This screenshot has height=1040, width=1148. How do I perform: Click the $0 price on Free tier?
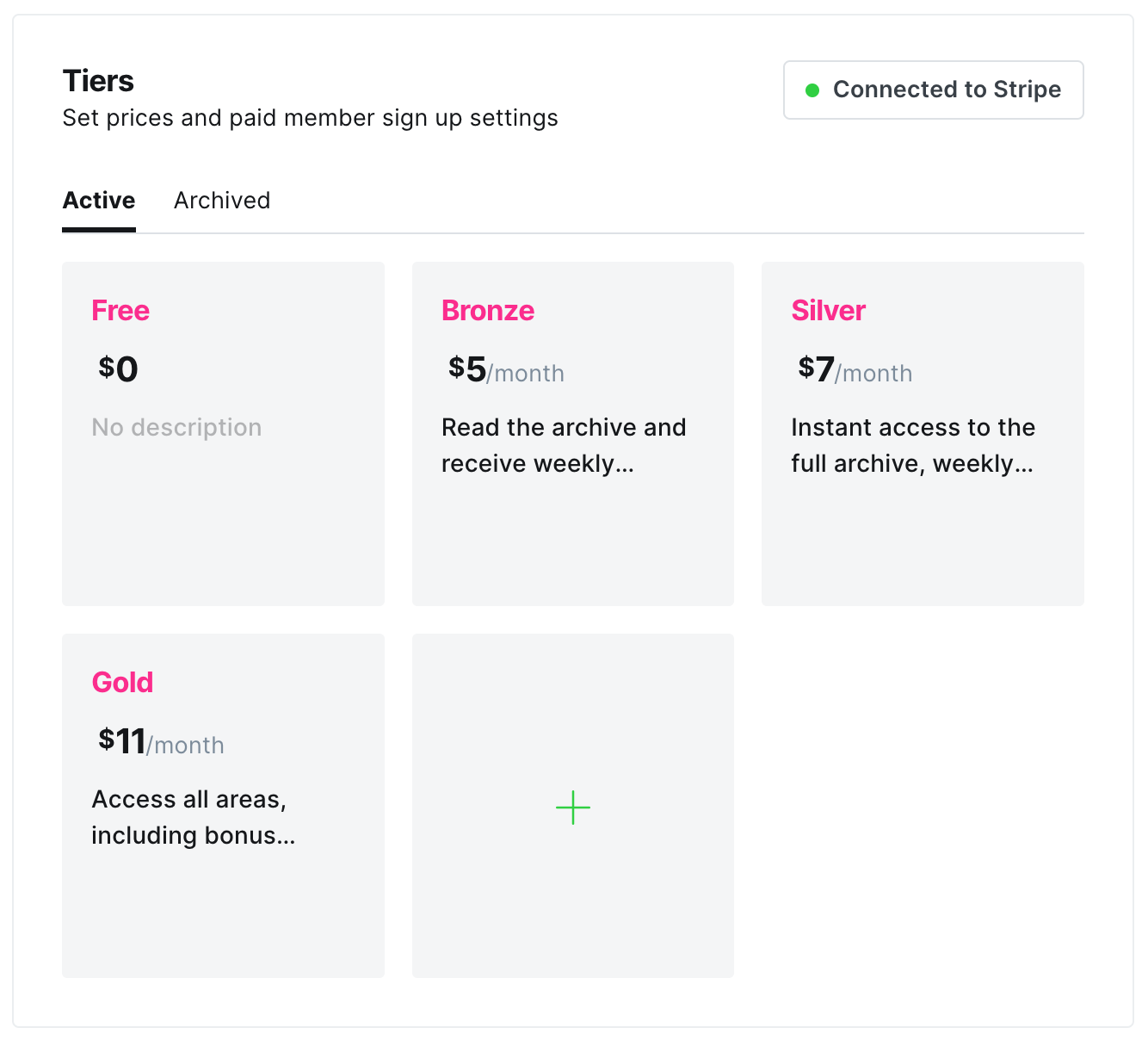click(x=118, y=369)
